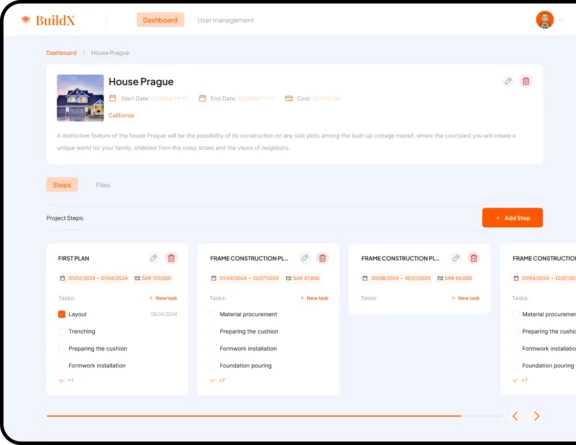Viewport: 576px width, 445px height.
Task: Check Formwork installation in SAR 47,800 step card
Action: click(x=213, y=348)
